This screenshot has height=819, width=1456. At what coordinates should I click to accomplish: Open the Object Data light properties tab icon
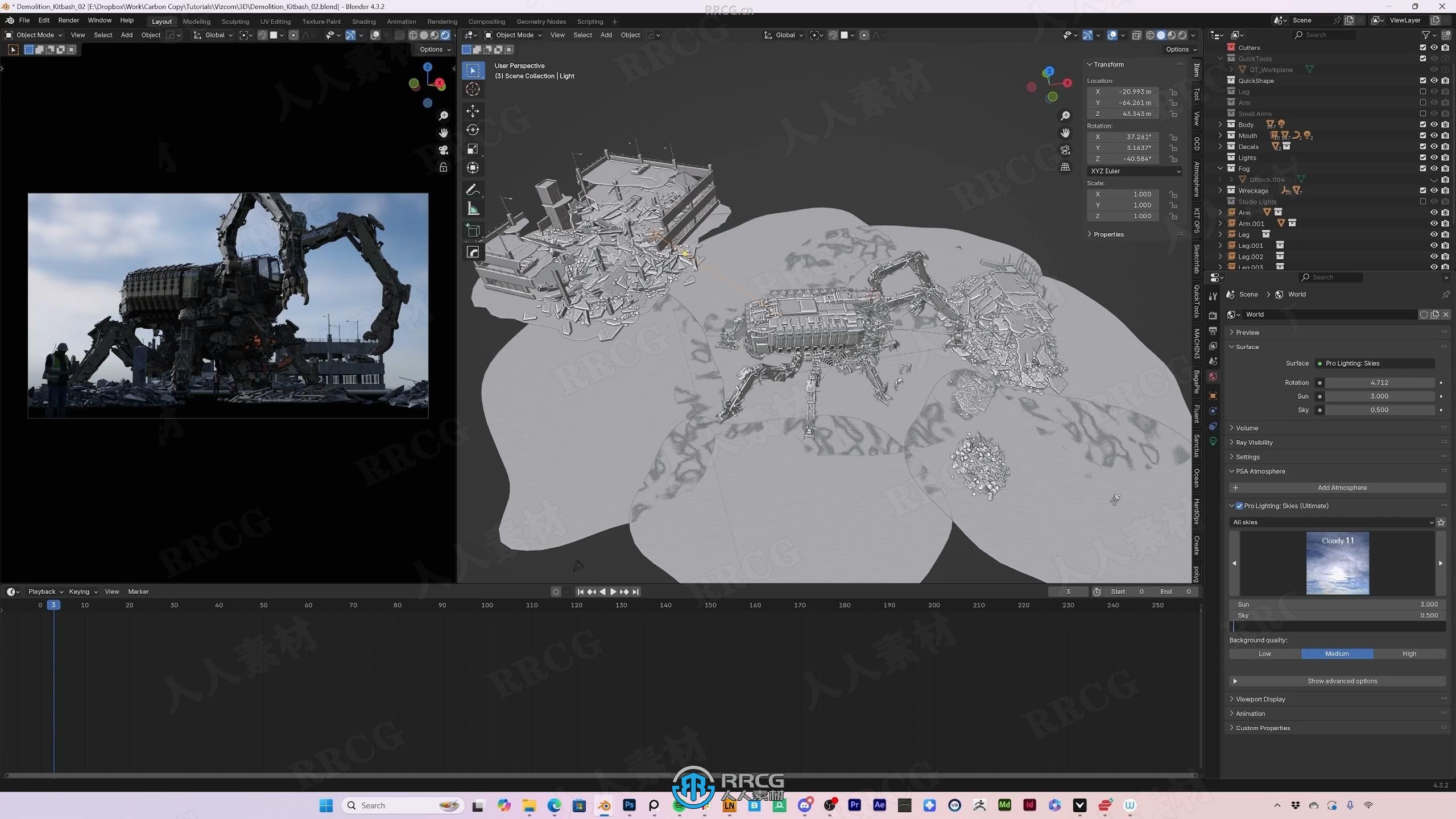coord(1213,442)
